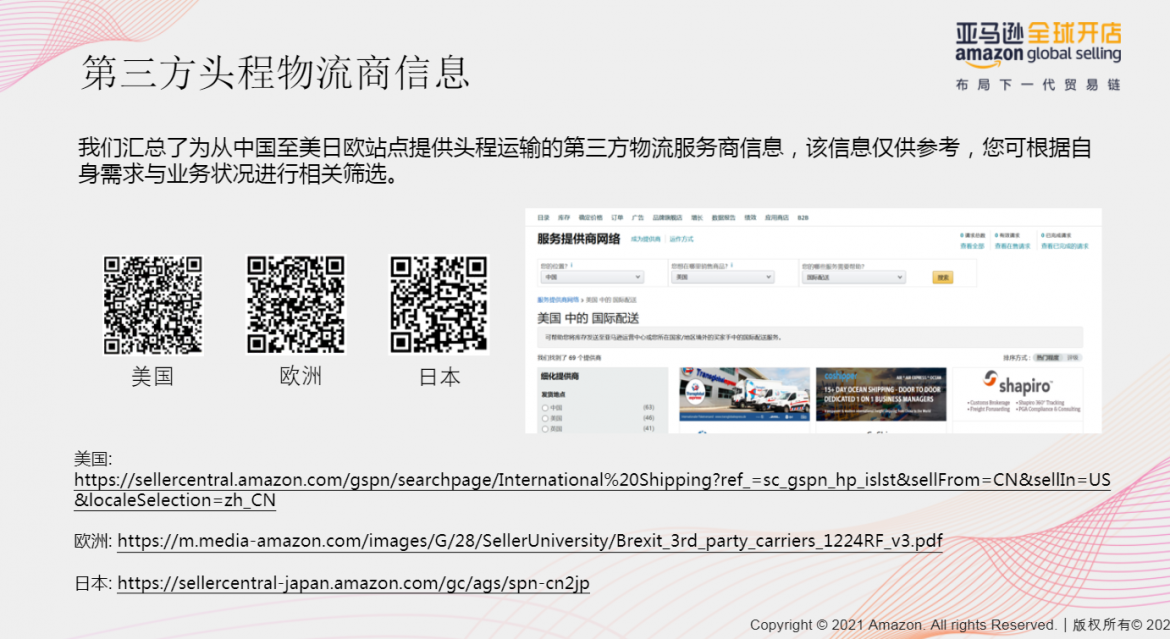The image size is (1170, 639).
Task: Click the Amazon Global Selling logo
Action: tap(1037, 45)
